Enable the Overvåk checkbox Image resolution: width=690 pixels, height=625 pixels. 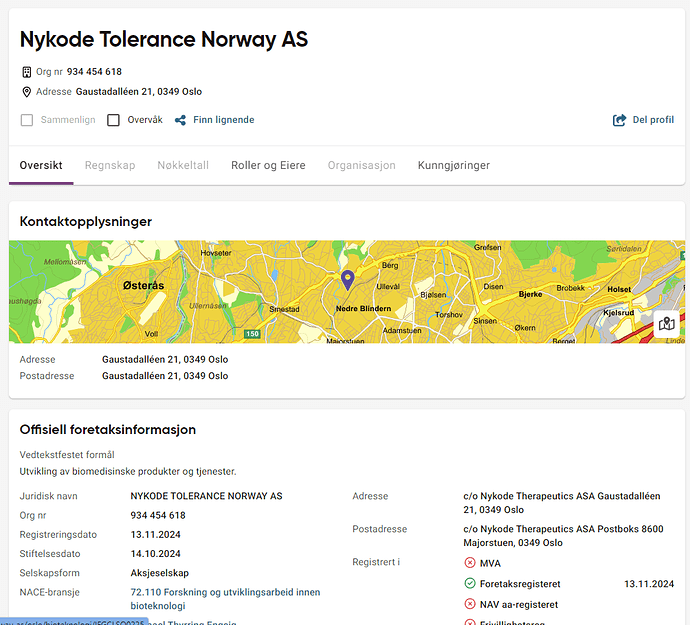click(114, 120)
